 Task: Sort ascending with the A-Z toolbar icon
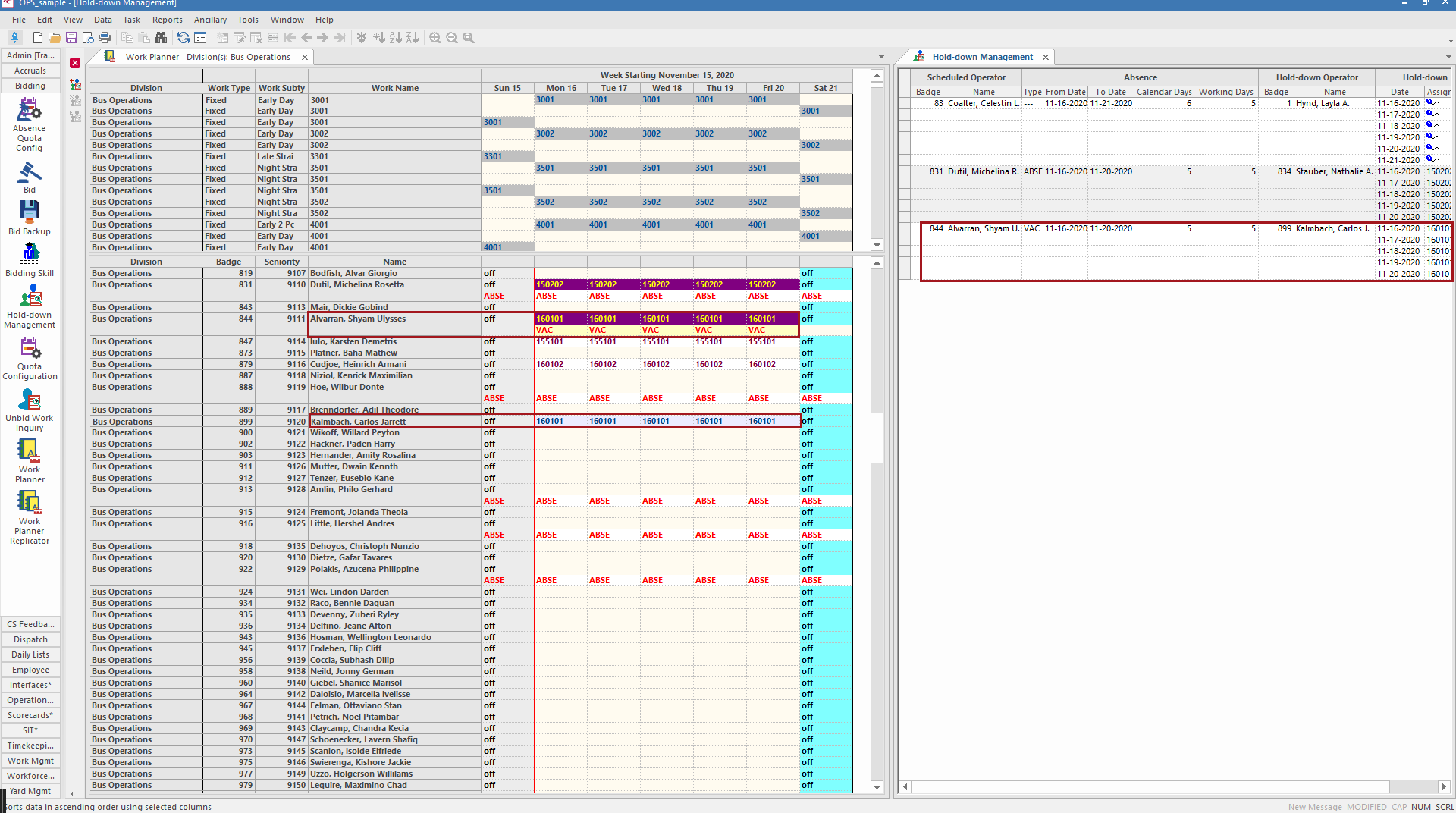tap(395, 38)
